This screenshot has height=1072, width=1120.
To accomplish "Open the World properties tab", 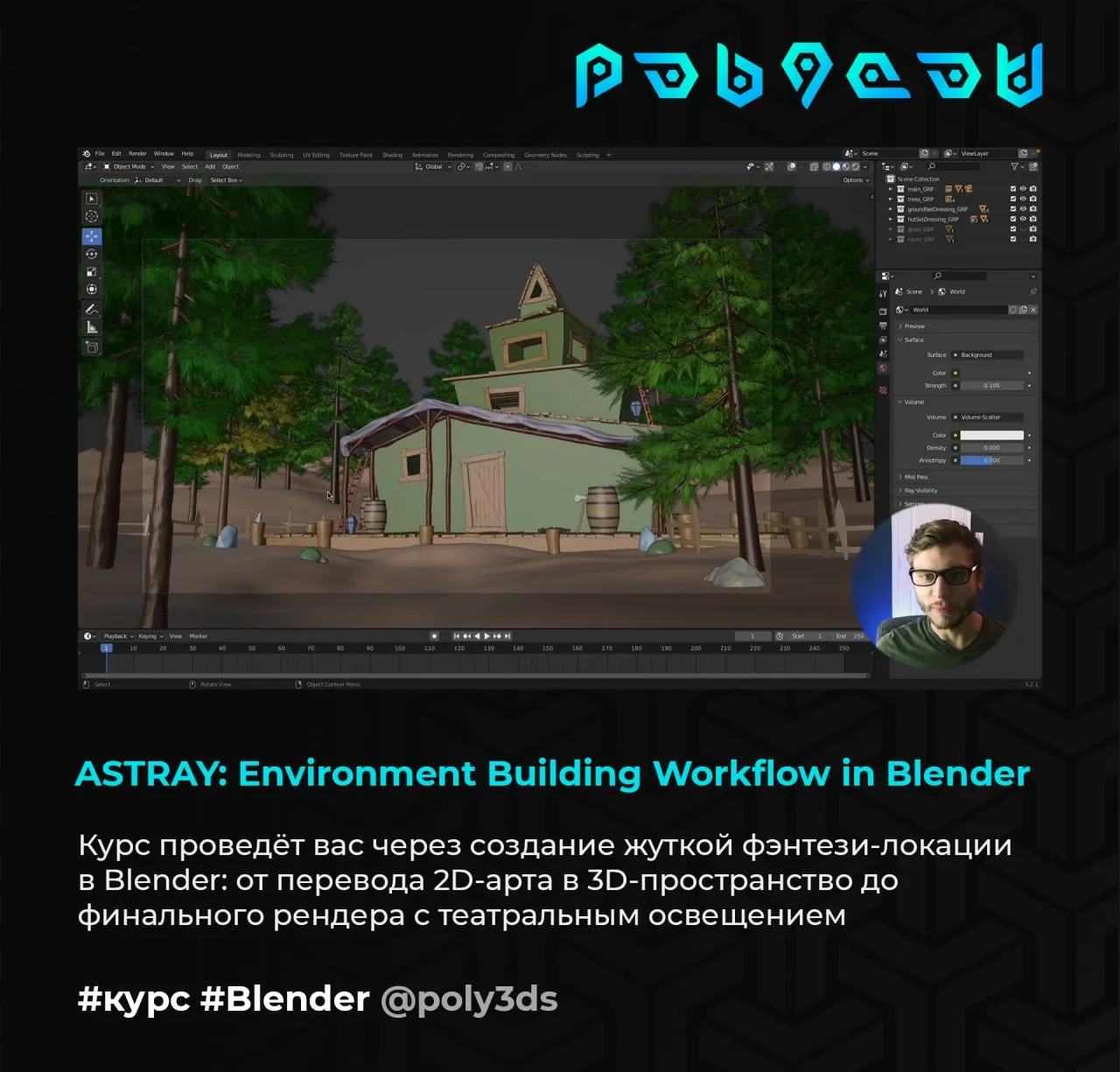I will [883, 368].
